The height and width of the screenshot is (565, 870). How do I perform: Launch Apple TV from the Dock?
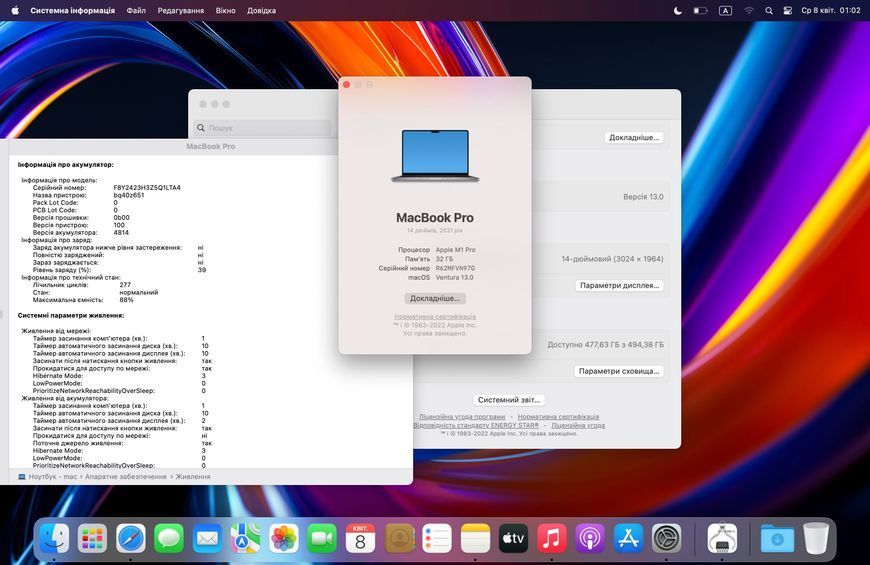514,538
